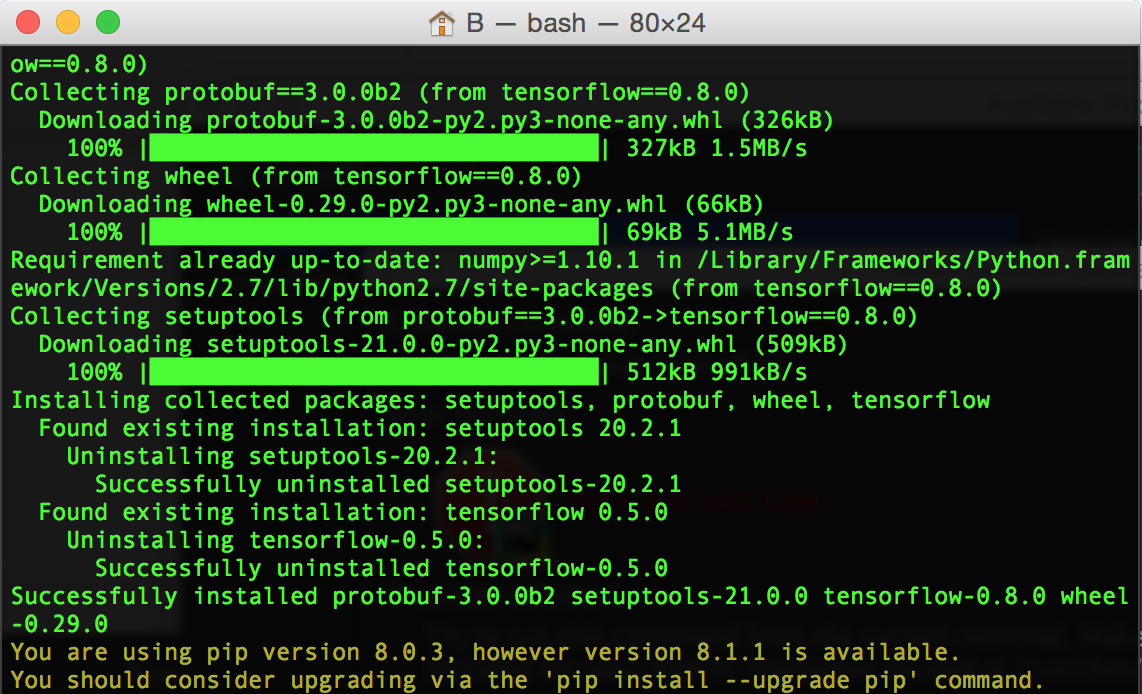Click 'Found existing installation: tensorflow 0.5.0'

coord(353,512)
